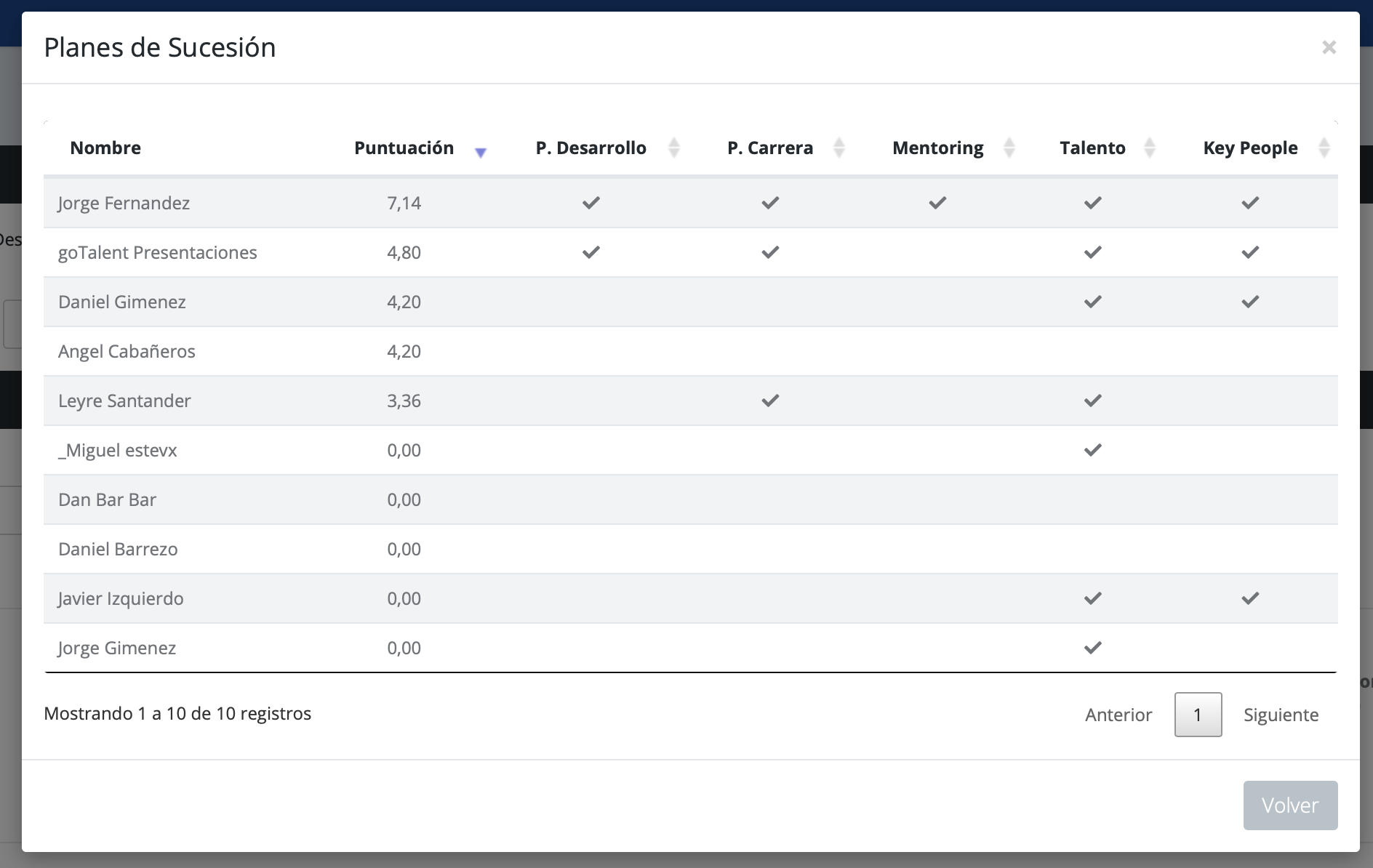Click 'Mostrando 1 a 10 de 10 registros'
This screenshot has height=868, width=1373.
coord(177,713)
